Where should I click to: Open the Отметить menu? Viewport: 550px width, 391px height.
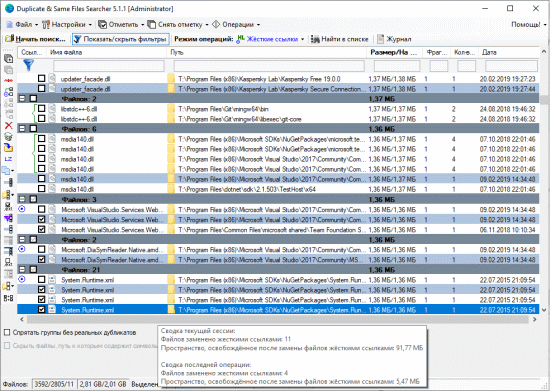click(121, 25)
